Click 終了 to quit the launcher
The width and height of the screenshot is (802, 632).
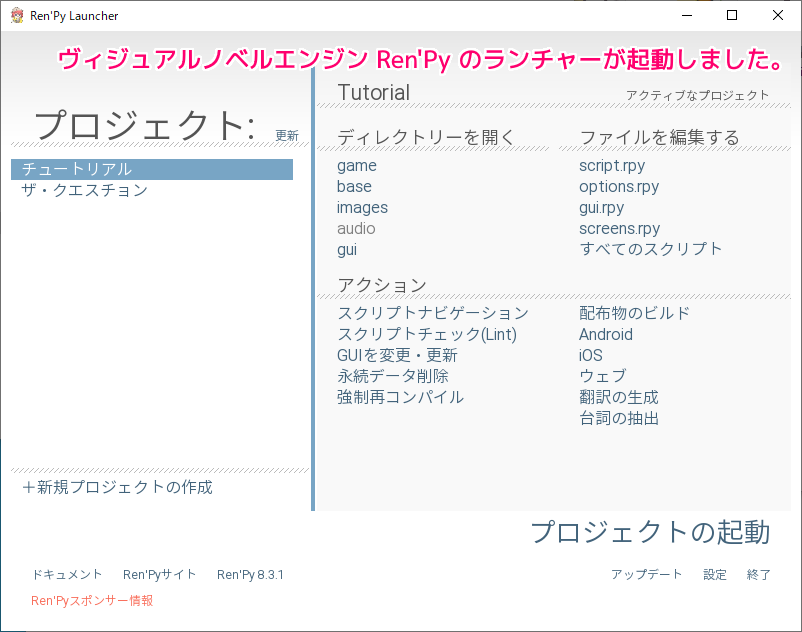(x=759, y=575)
